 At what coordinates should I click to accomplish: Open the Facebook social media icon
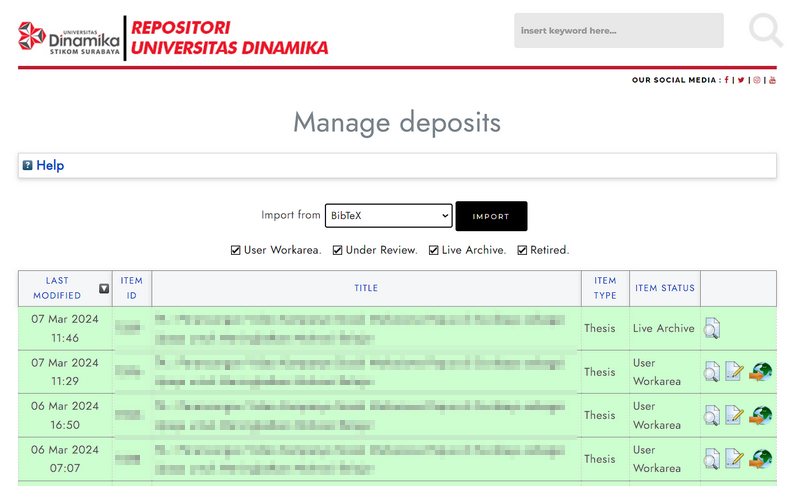[727, 80]
